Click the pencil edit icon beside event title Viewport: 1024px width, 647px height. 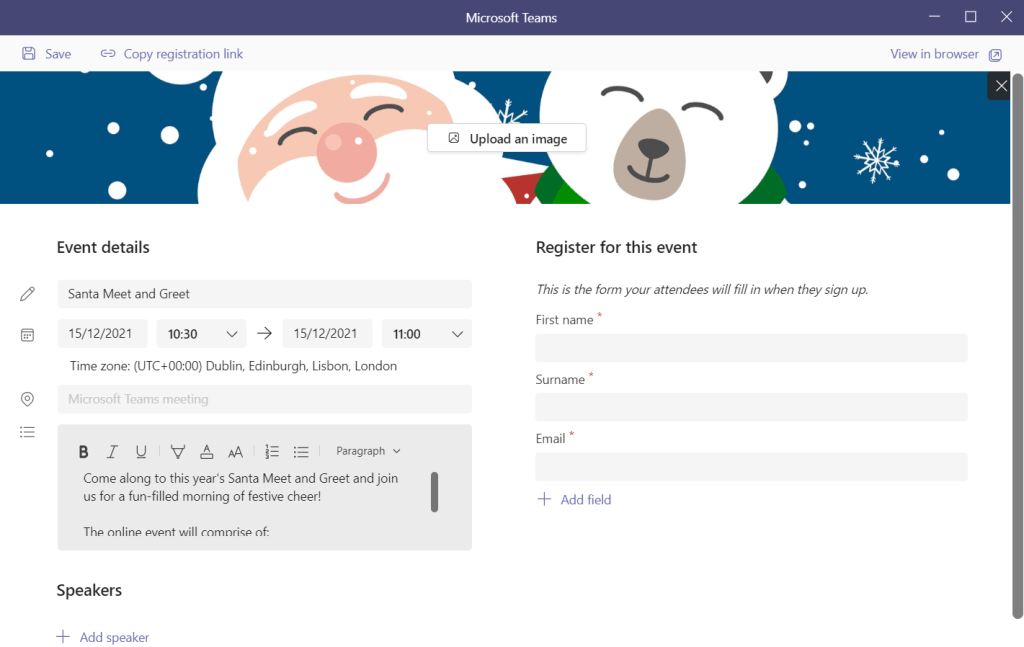pos(27,293)
